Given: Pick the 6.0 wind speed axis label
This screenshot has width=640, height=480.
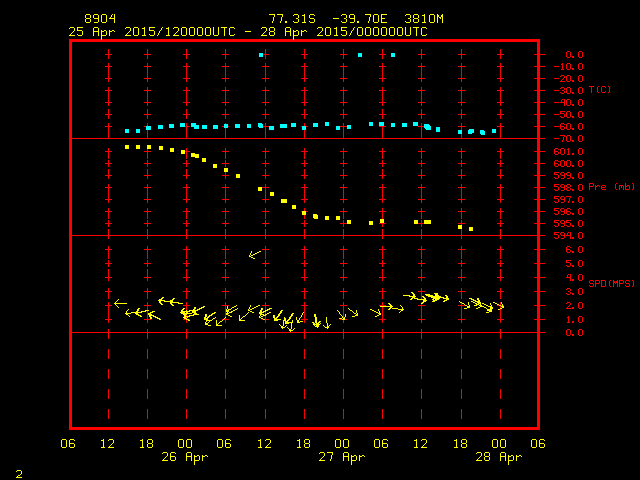Looking at the screenshot, I should coord(574,250).
